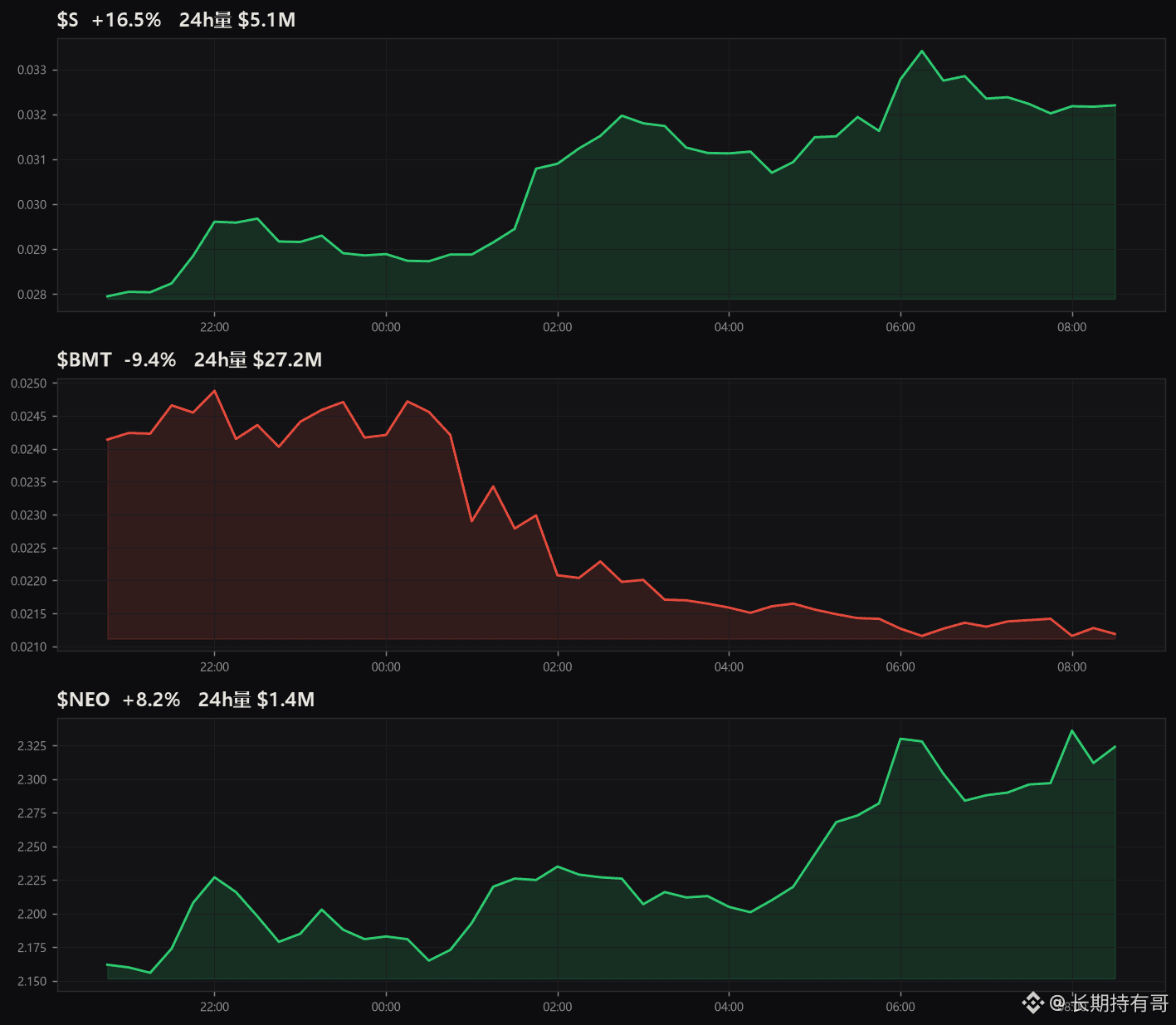Click the 0.030 y-axis label

click(x=32, y=204)
